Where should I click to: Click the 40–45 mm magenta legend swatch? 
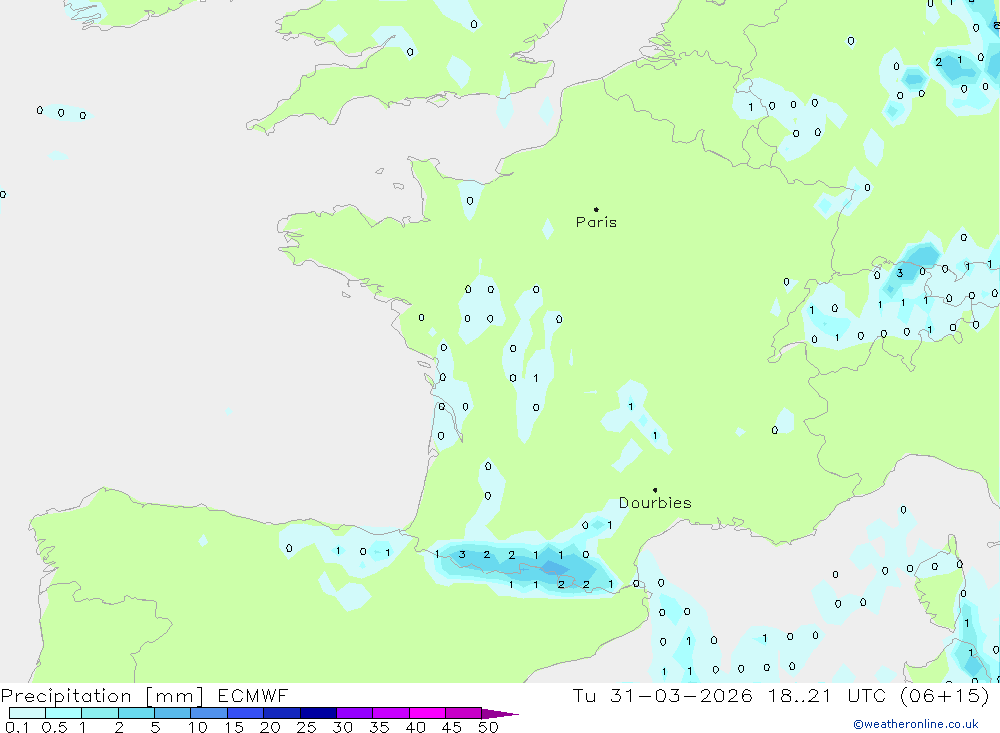pos(427,713)
